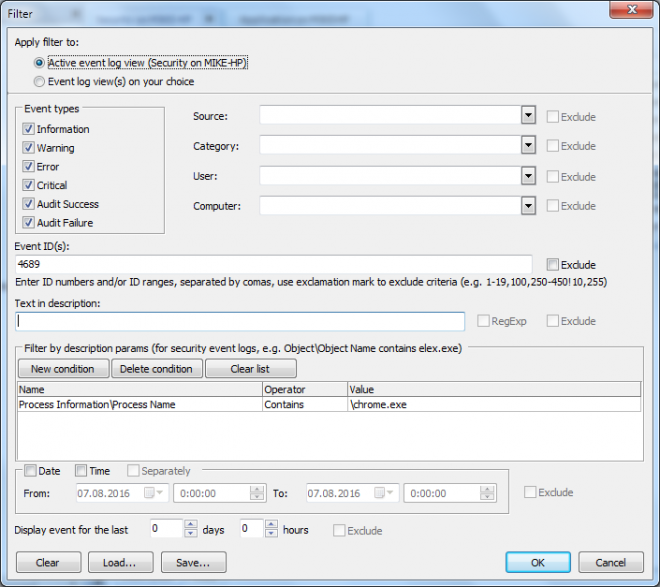Enable the RegExp checkbox

(483, 321)
